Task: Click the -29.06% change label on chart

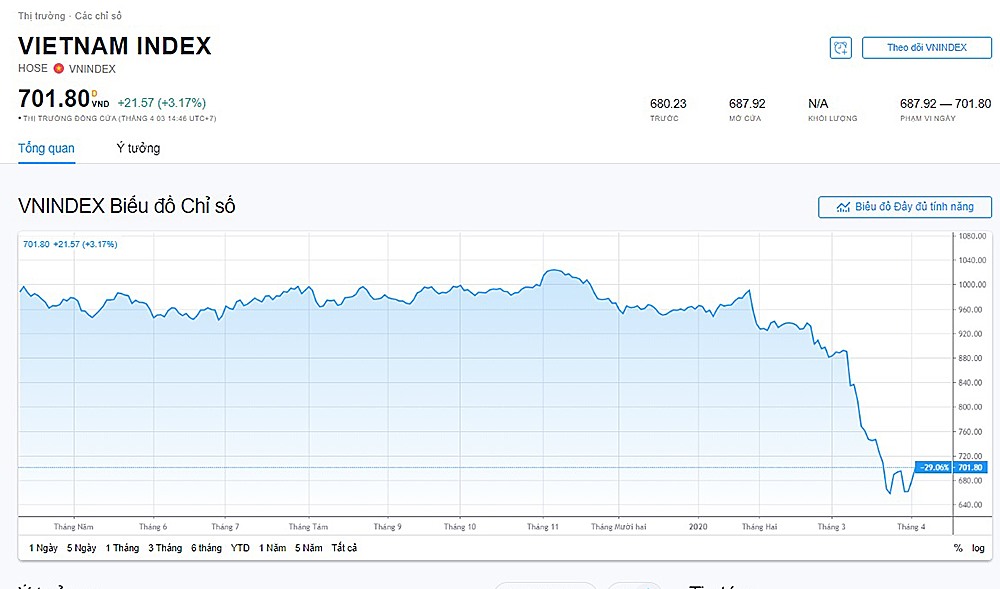Action: [x=934, y=467]
